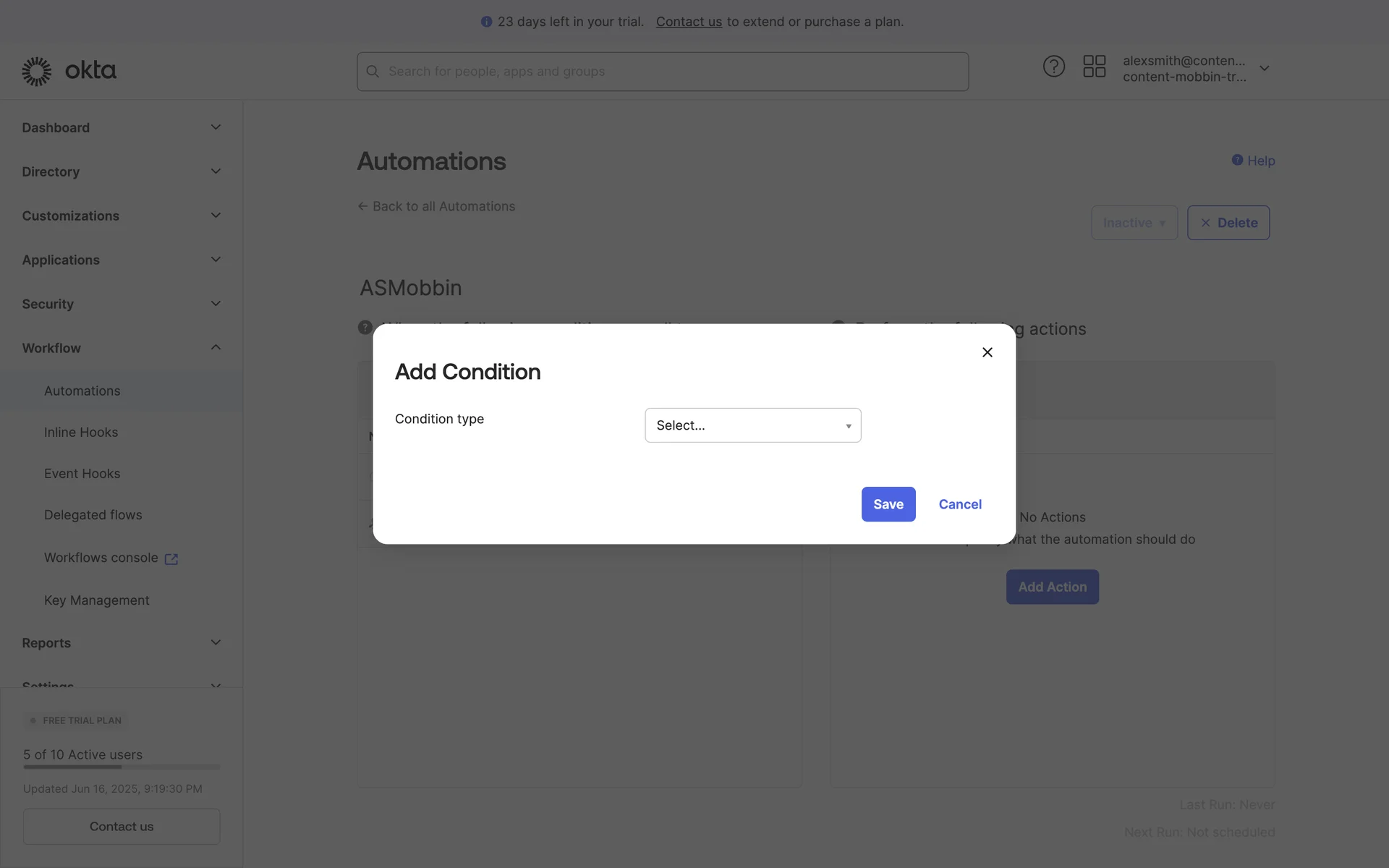
Task: Expand the Directory sidebar section
Action: pos(215,171)
